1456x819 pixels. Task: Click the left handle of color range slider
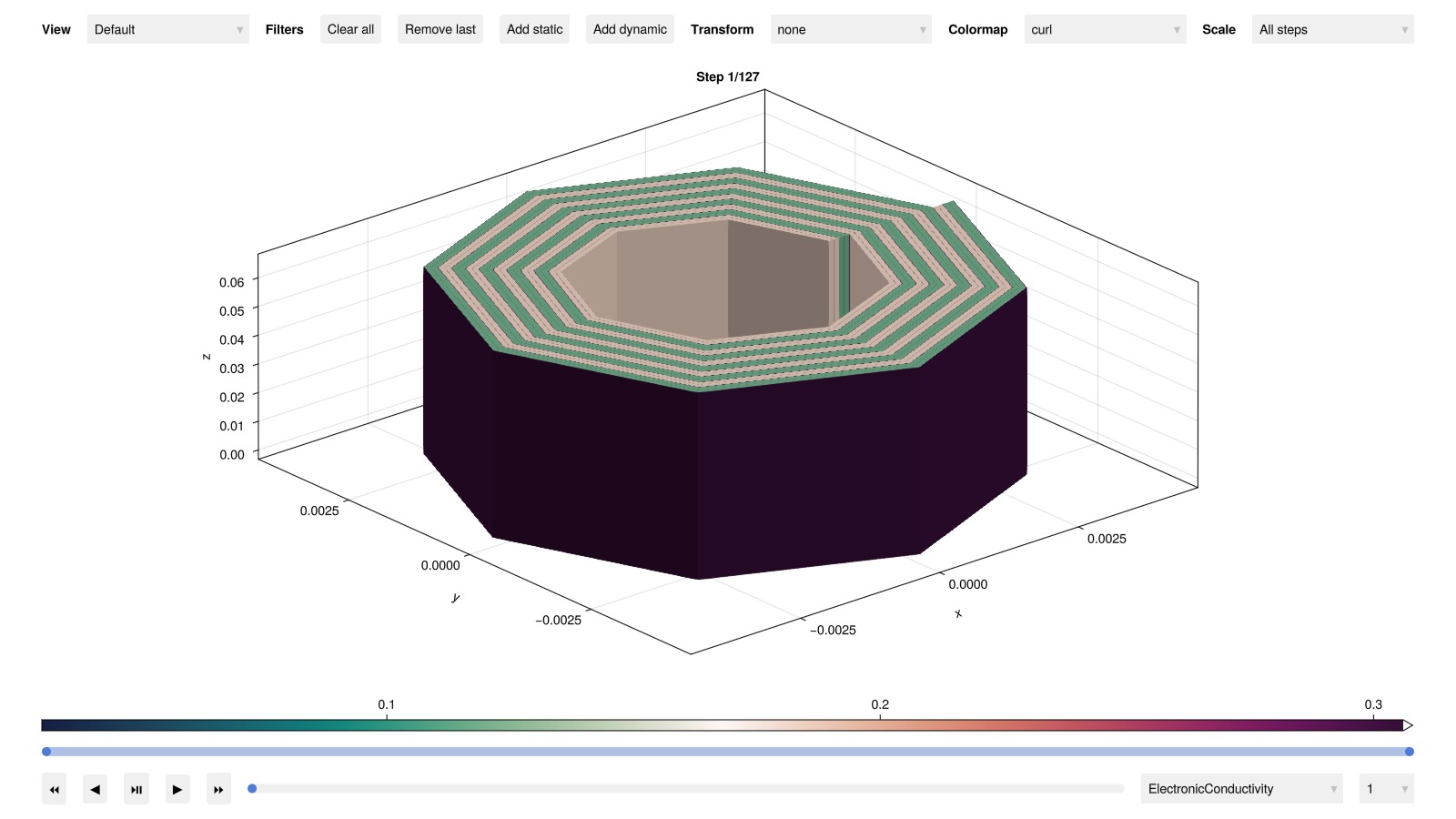(x=46, y=752)
